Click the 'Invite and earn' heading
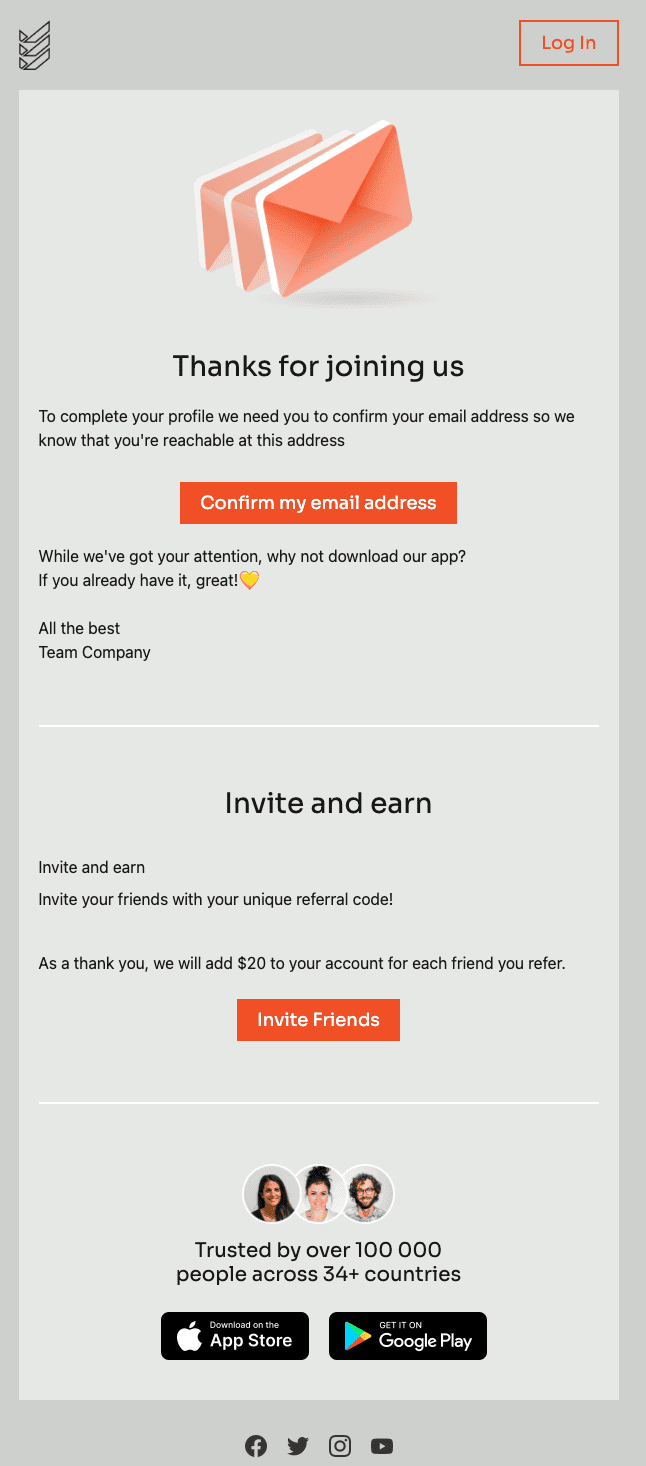This screenshot has width=646, height=1466. [328, 804]
